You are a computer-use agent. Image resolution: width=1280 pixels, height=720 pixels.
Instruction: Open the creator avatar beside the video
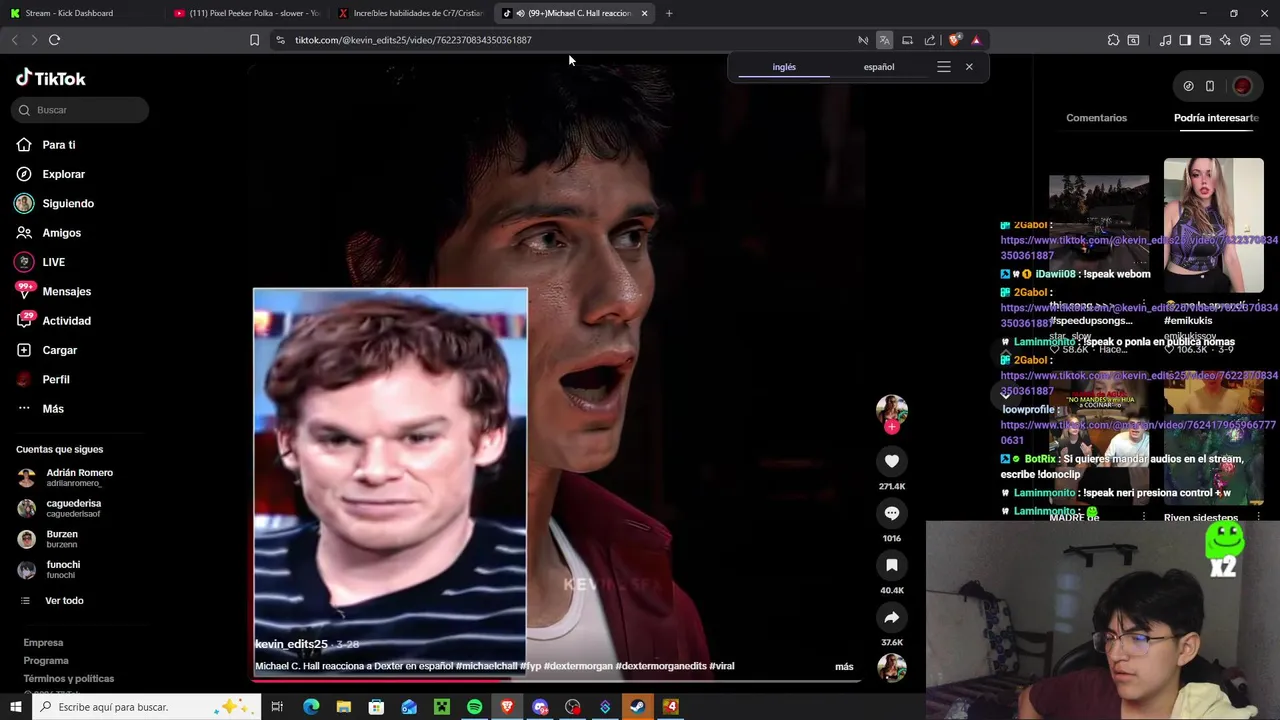(891, 409)
